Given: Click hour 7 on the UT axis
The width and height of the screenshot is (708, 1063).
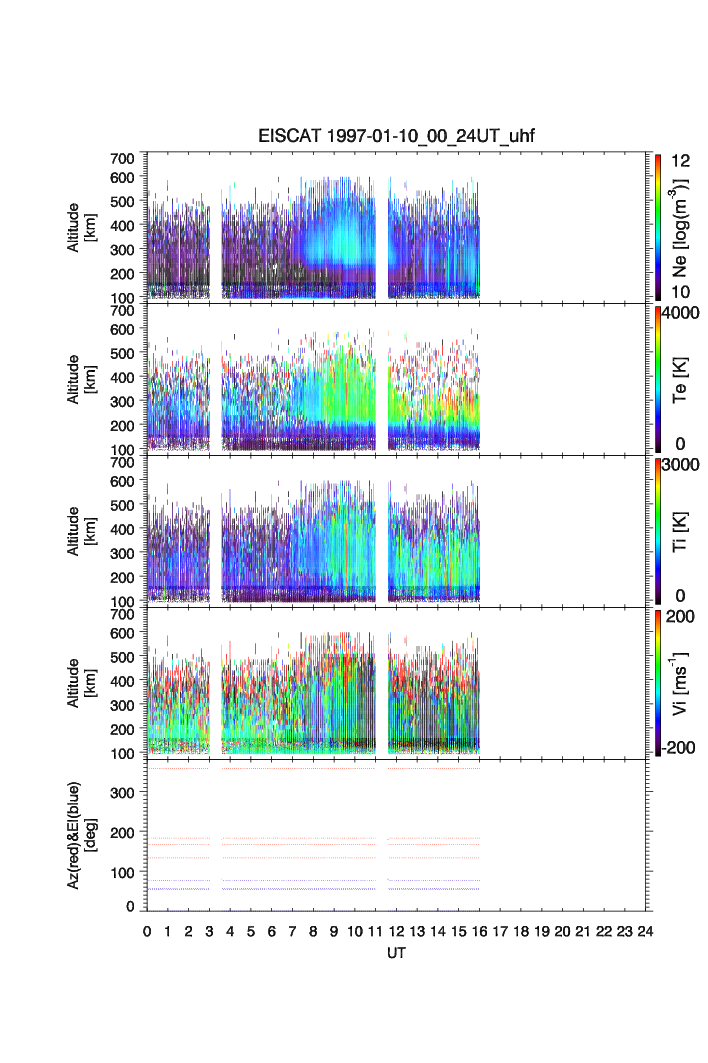Looking at the screenshot, I should (292, 931).
